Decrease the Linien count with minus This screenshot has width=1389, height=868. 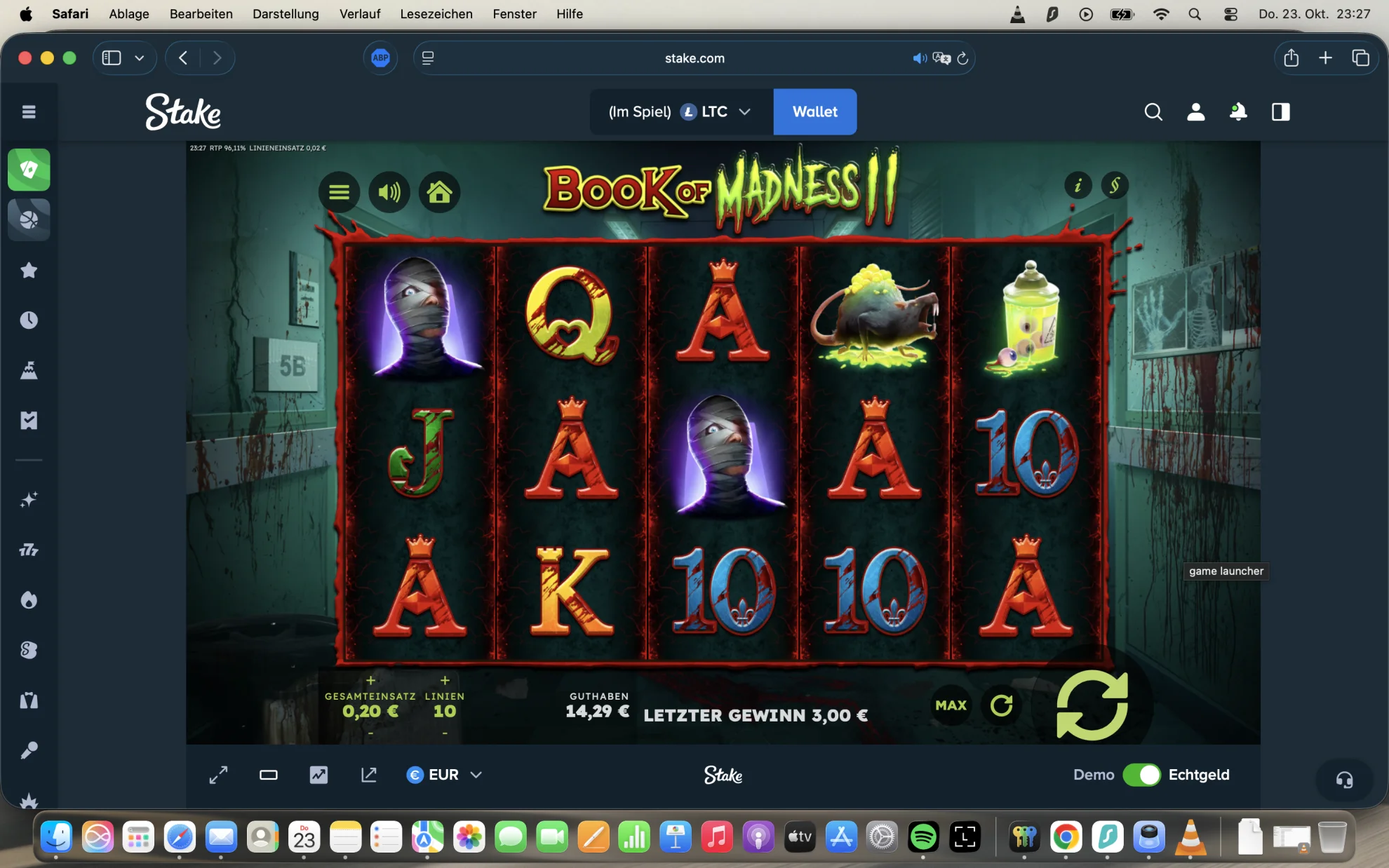click(x=445, y=733)
